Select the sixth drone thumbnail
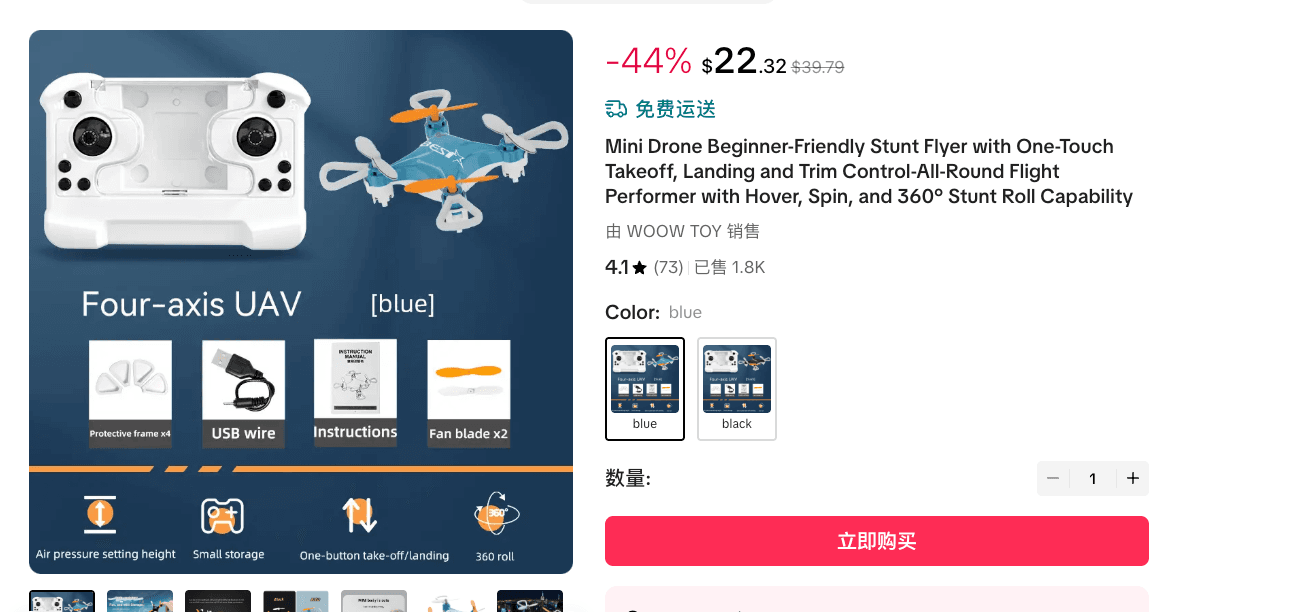This screenshot has width=1298, height=612. [452, 601]
